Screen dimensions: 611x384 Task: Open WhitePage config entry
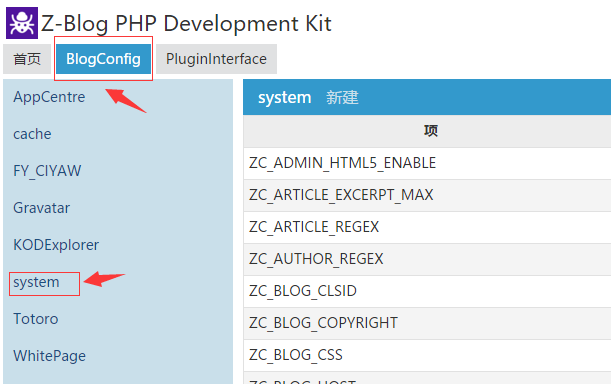49,356
